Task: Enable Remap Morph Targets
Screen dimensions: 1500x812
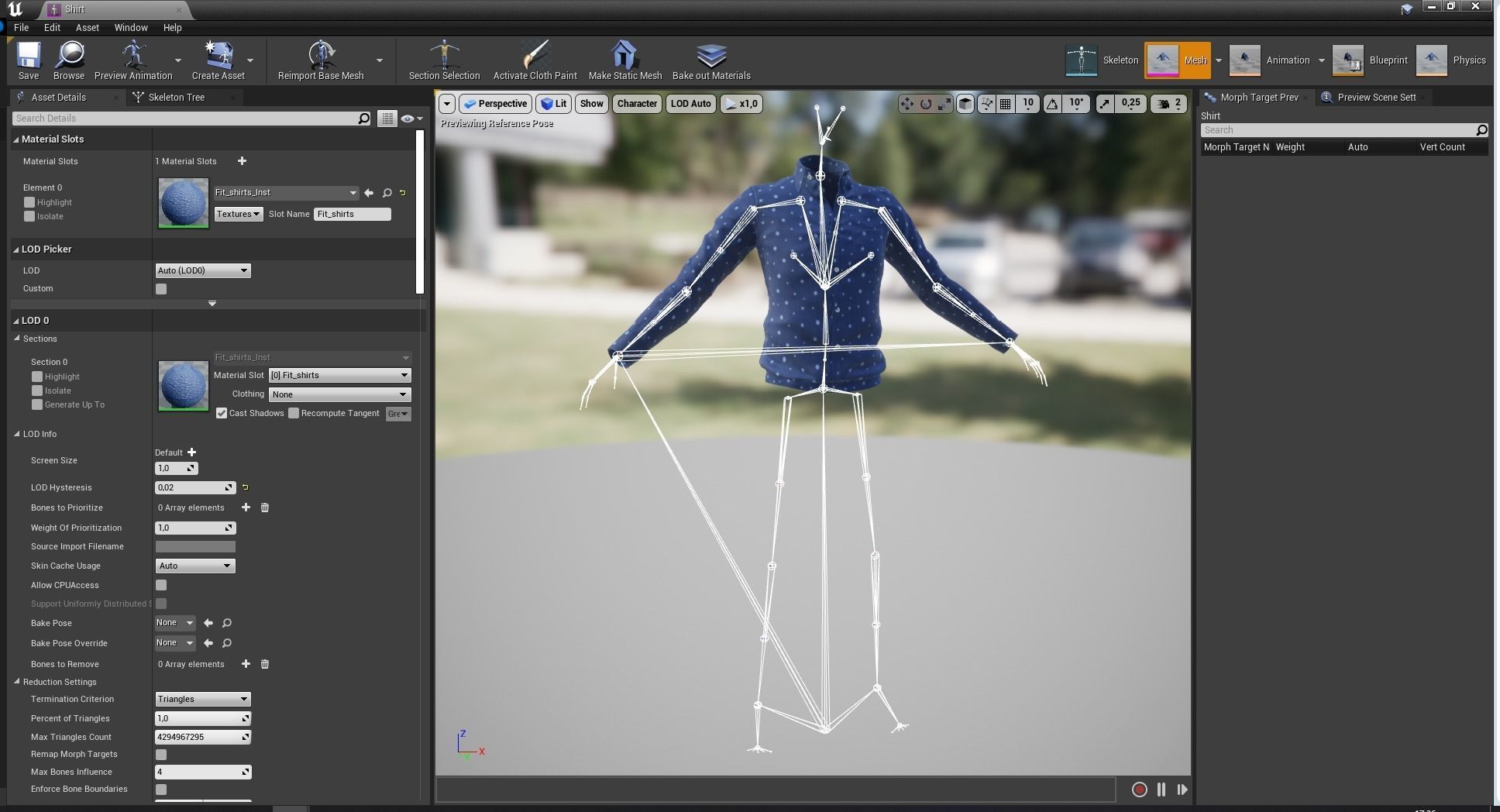Action: (161, 755)
